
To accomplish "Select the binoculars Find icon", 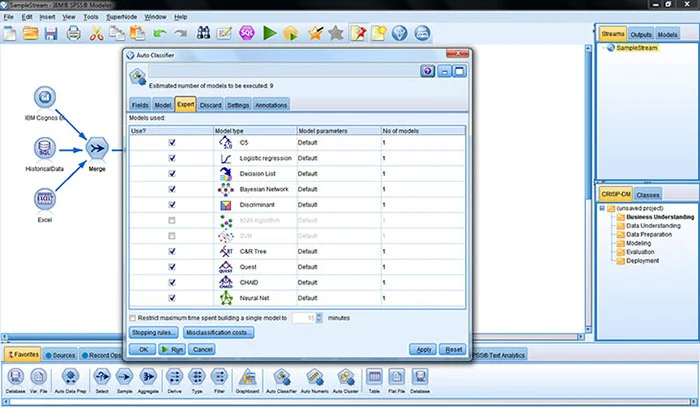I will coord(203,33).
